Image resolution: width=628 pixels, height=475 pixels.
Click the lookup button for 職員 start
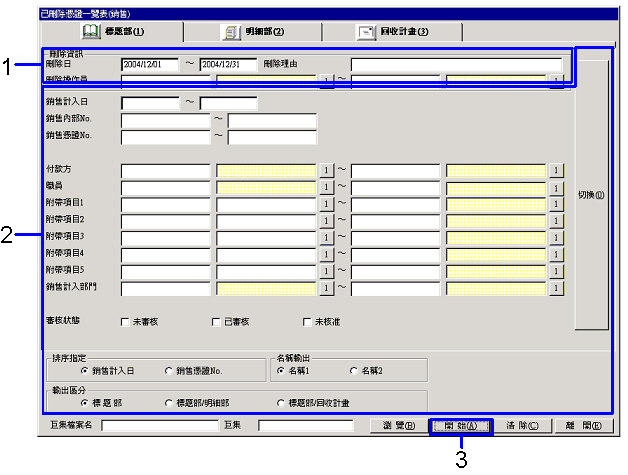coord(325,187)
